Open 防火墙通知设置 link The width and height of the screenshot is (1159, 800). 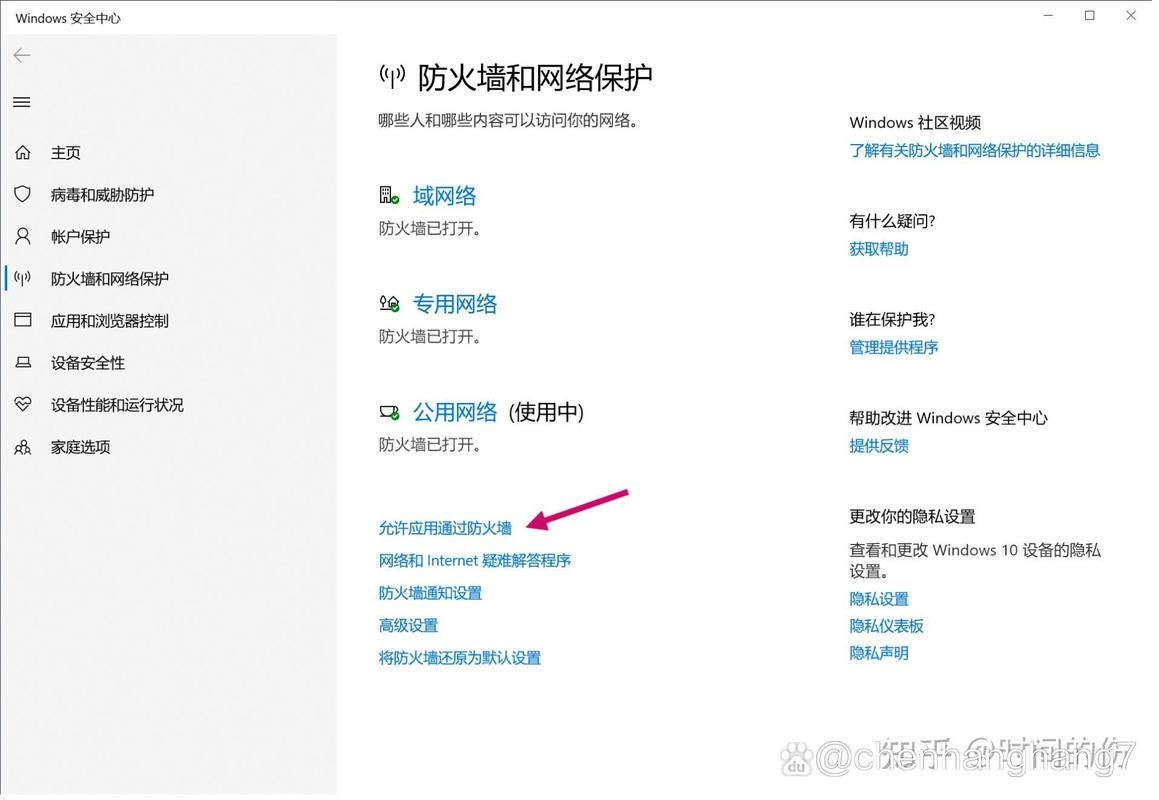point(430,593)
